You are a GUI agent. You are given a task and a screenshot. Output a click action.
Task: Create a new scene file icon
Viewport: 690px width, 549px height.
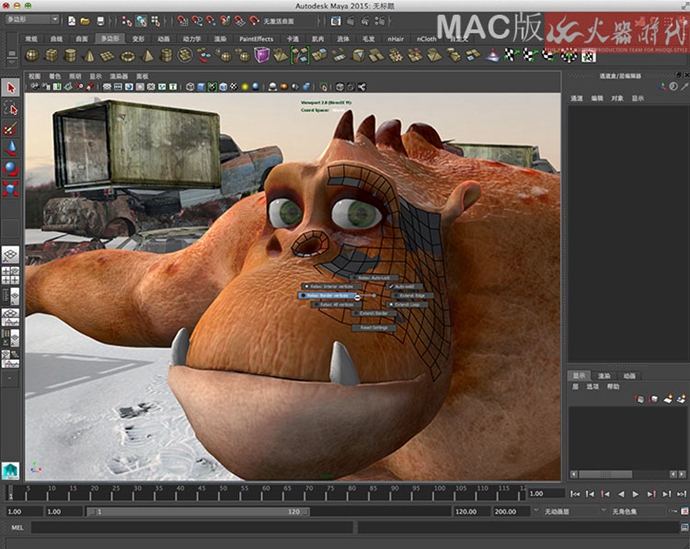pos(71,21)
